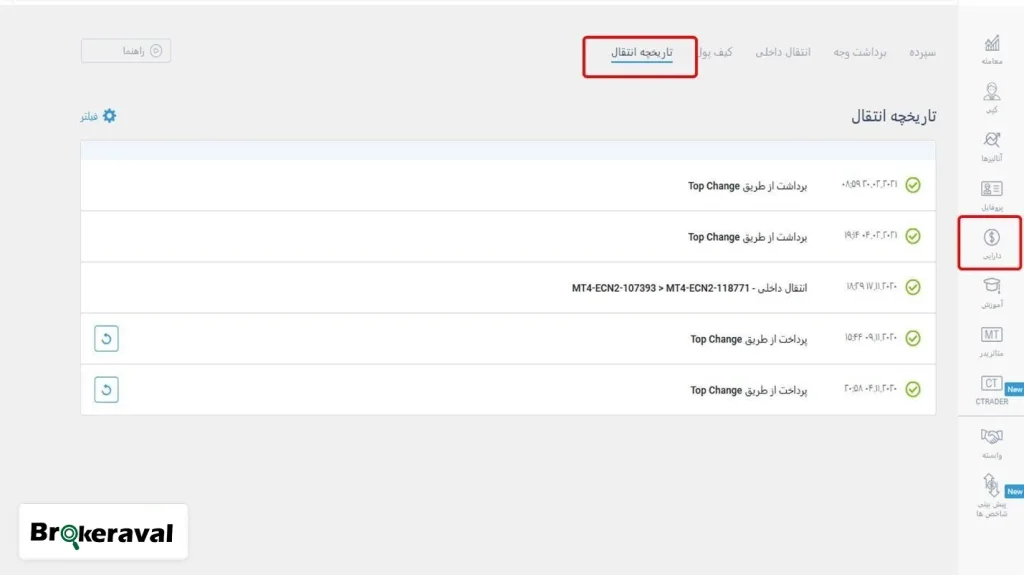This screenshot has width=1024, height=575.
Task: Click the MT متاتریدر sidebar icon
Action: pyautogui.click(x=991, y=340)
